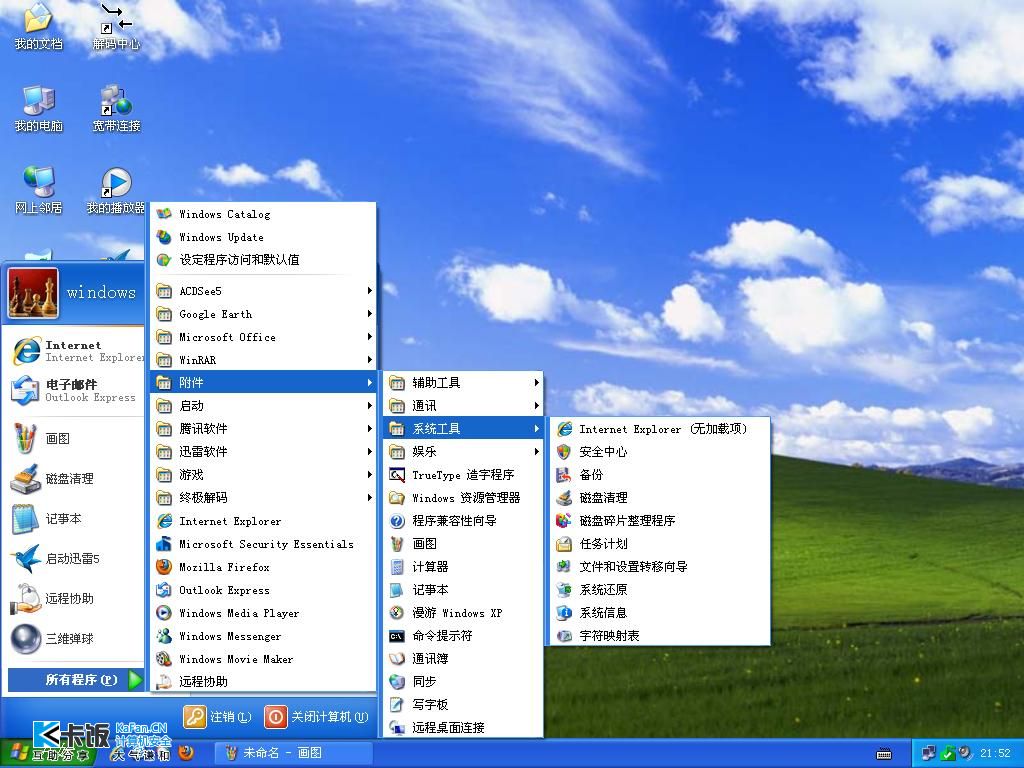The height and width of the screenshot is (768, 1024).
Task: Launch 备份 backup utility
Action: click(660, 475)
